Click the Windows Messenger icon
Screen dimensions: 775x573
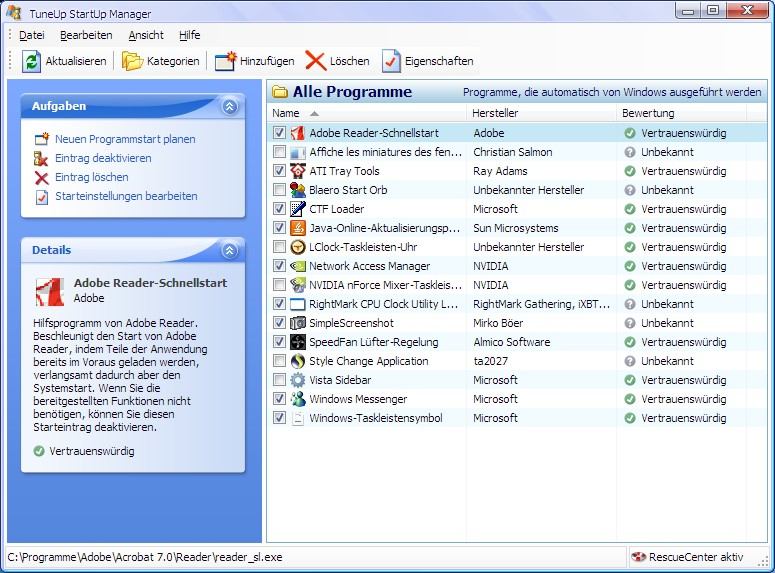[298, 399]
